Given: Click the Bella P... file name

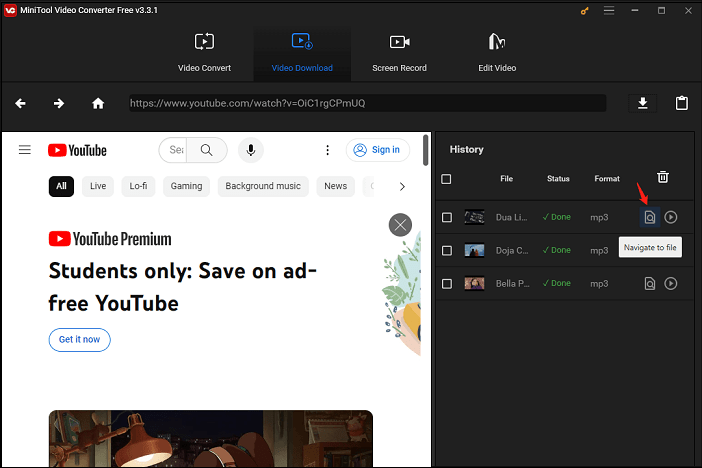Looking at the screenshot, I should pos(512,283).
